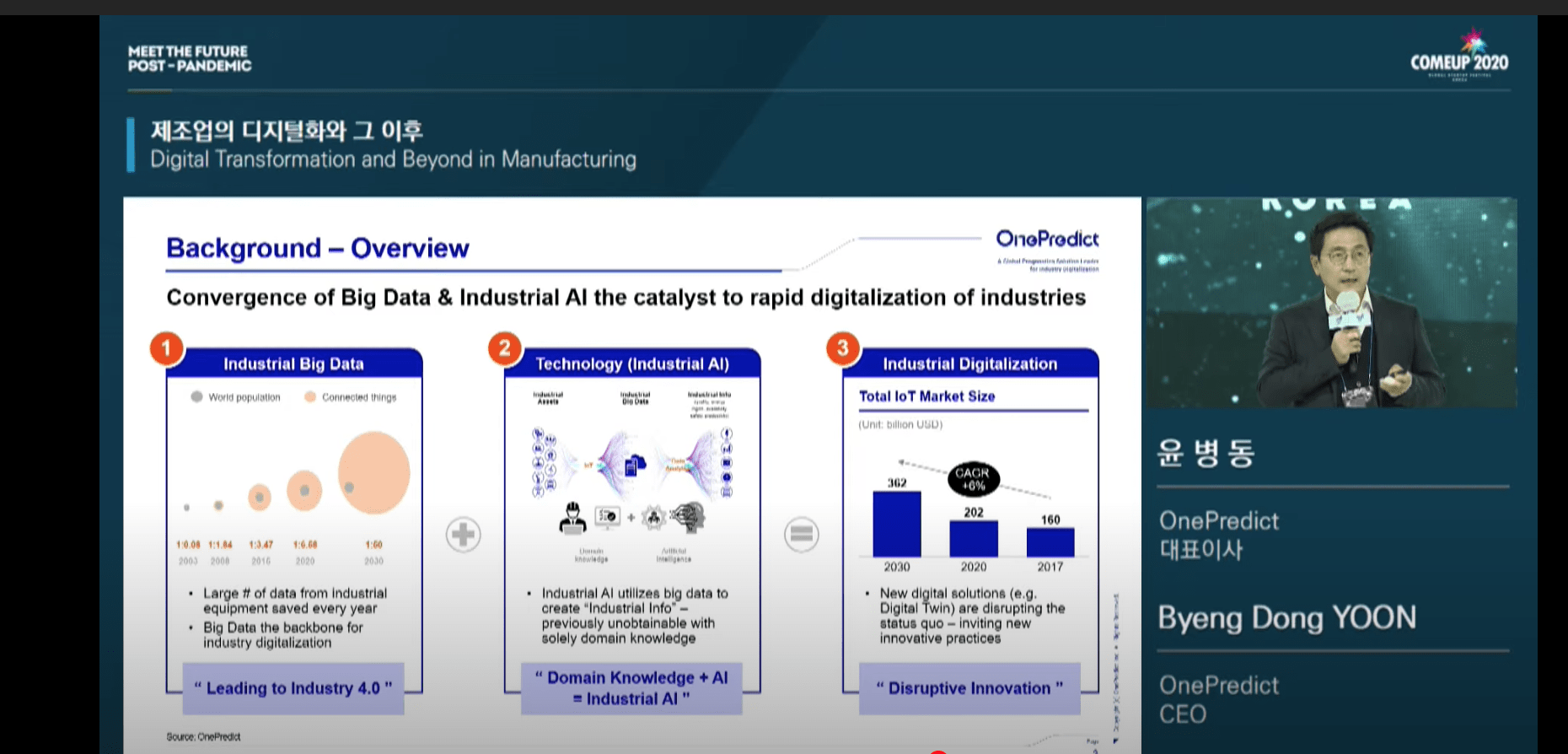Click the Connected things legend label
This screenshot has height=754, width=1568.
coord(359,397)
